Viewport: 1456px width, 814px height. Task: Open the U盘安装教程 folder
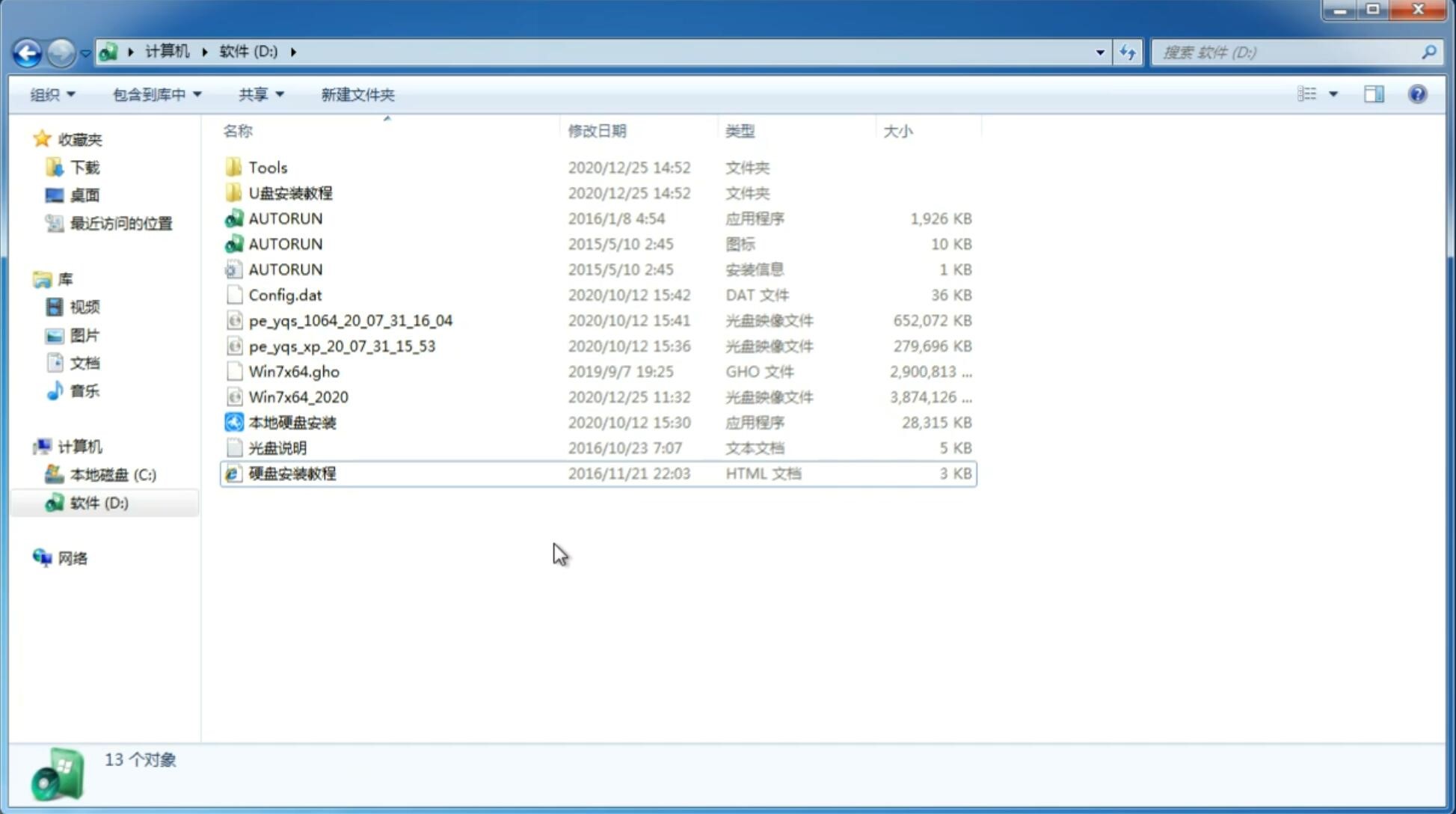point(290,192)
